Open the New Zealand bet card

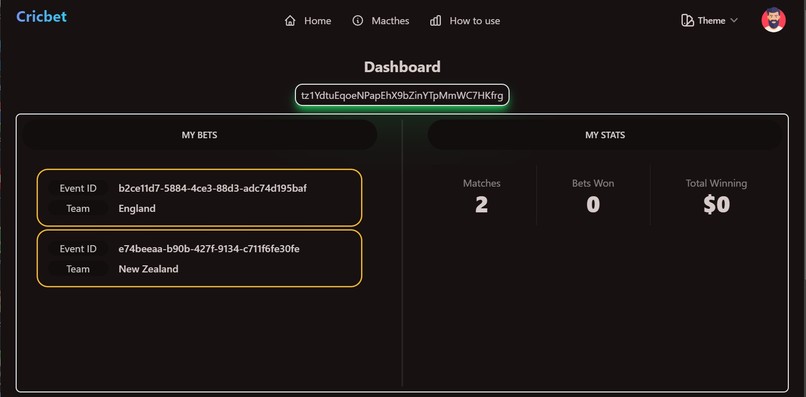[x=199, y=258]
